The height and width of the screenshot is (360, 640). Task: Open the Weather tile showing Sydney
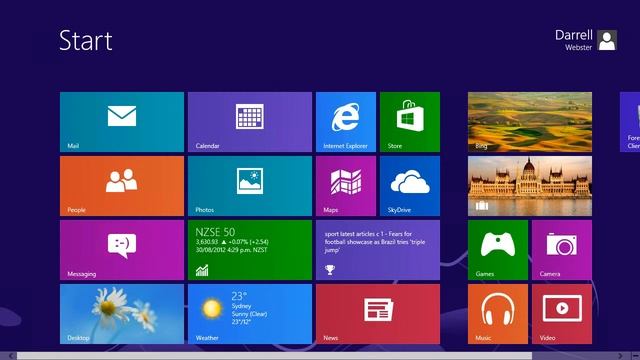tap(250, 314)
